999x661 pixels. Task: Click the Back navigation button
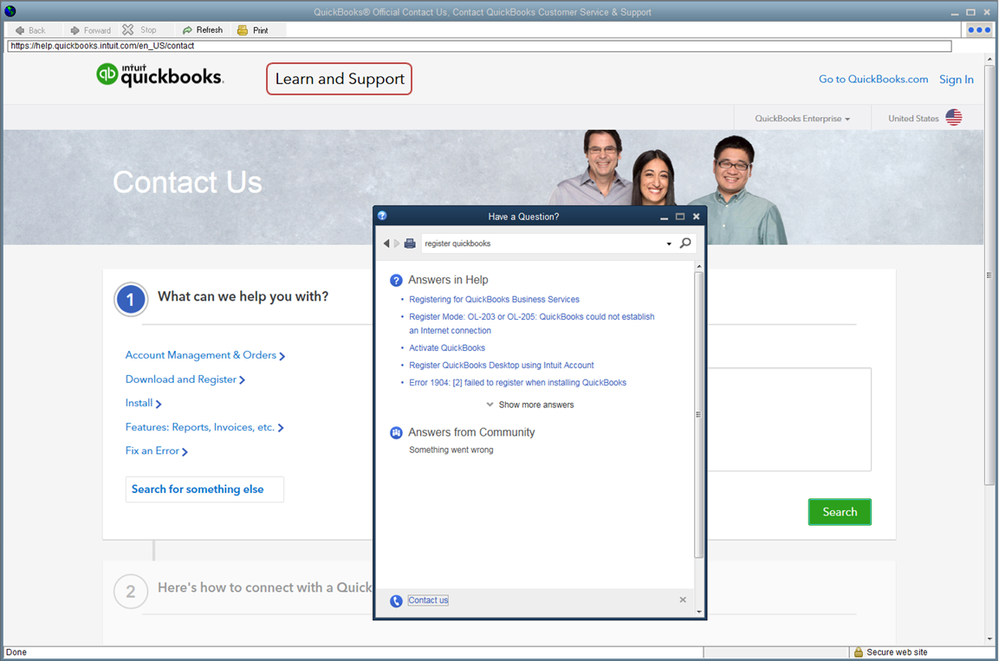[31, 30]
